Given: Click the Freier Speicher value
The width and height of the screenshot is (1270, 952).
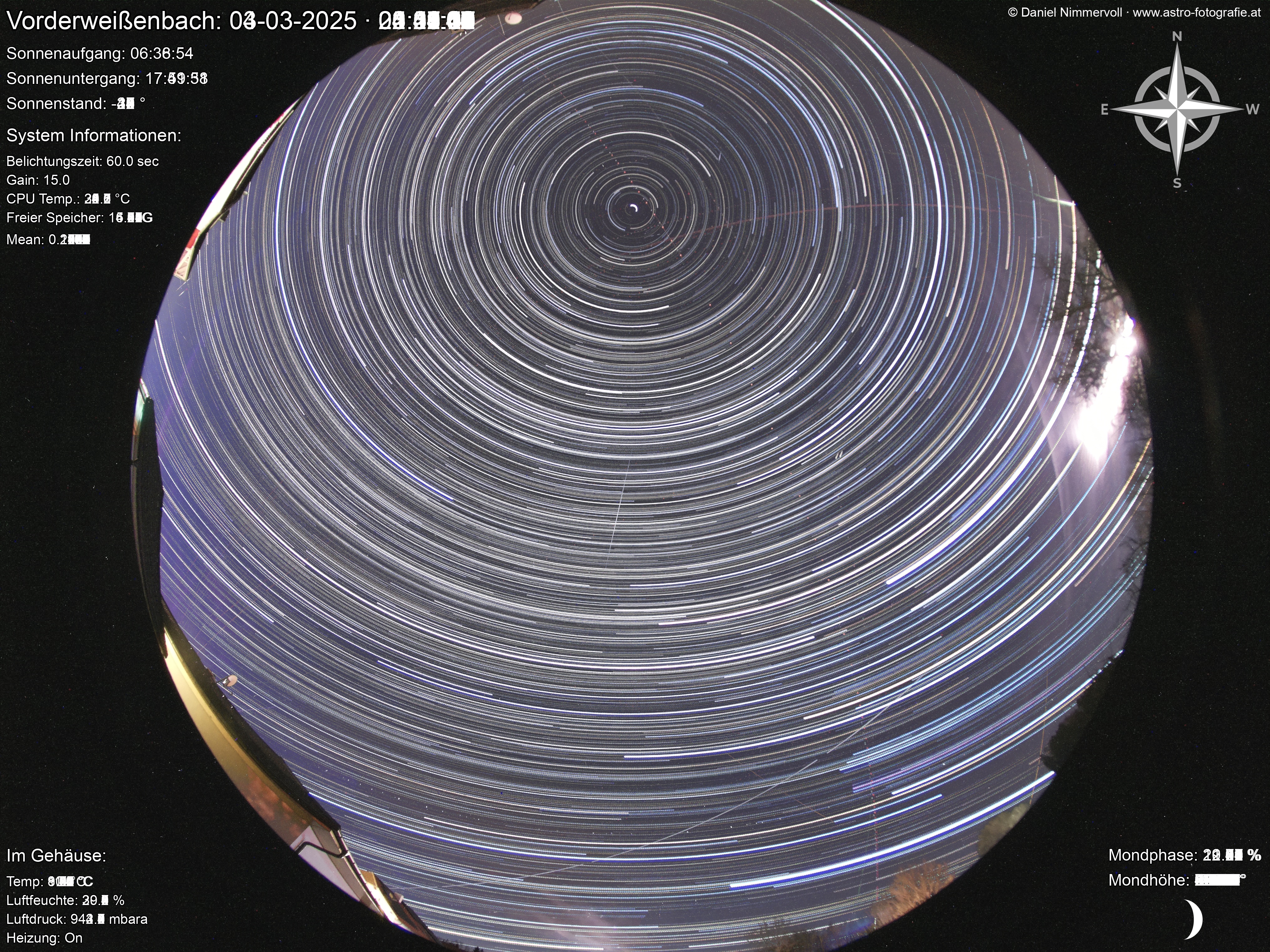Looking at the screenshot, I should (x=79, y=218).
